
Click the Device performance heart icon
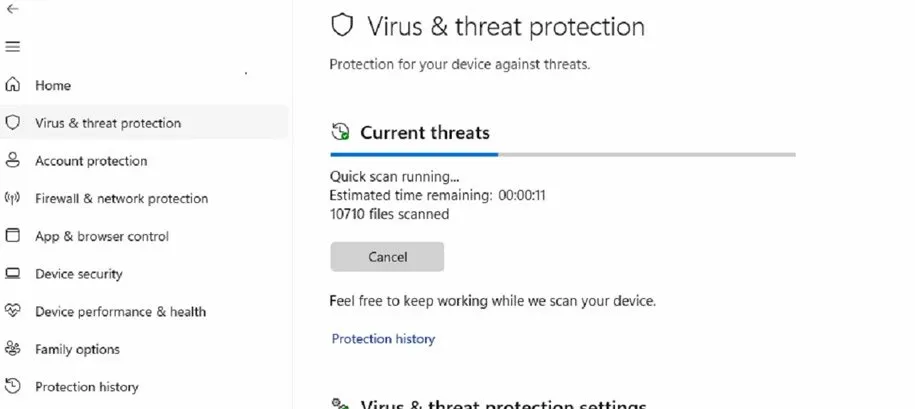pyautogui.click(x=13, y=311)
